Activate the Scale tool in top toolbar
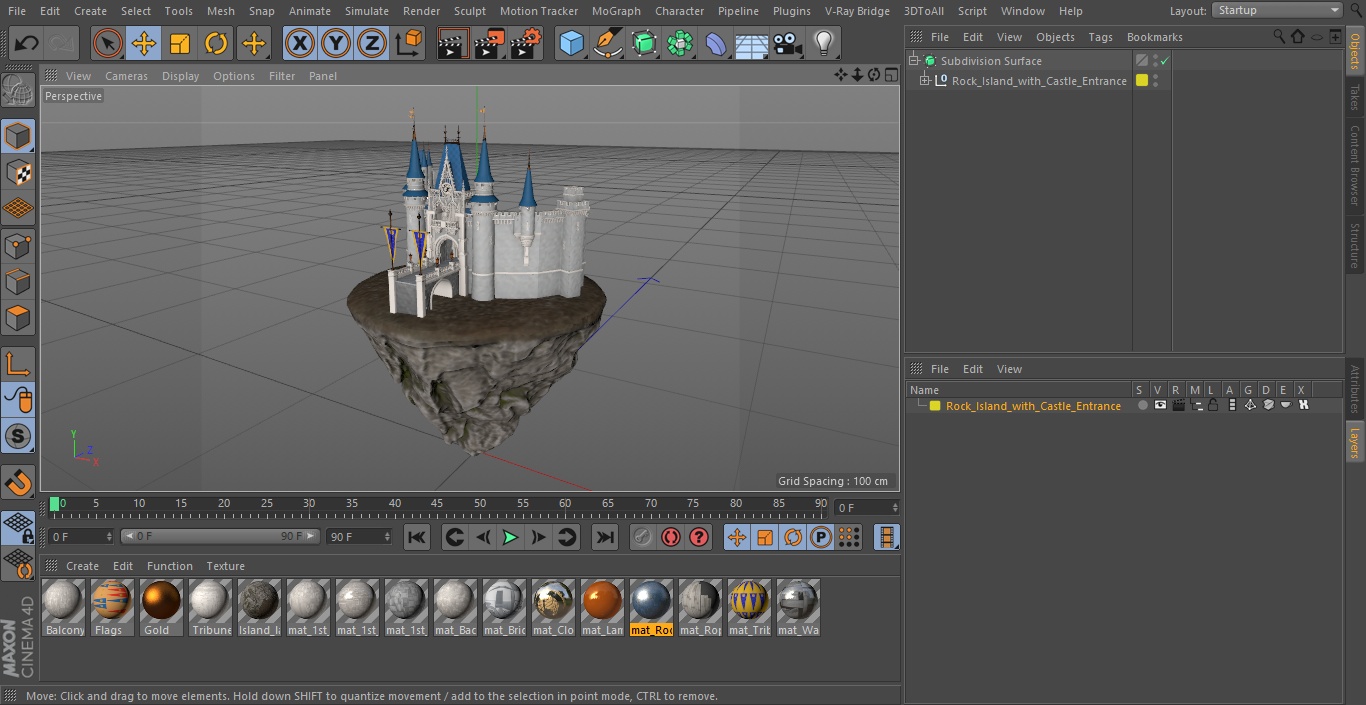 coord(180,43)
